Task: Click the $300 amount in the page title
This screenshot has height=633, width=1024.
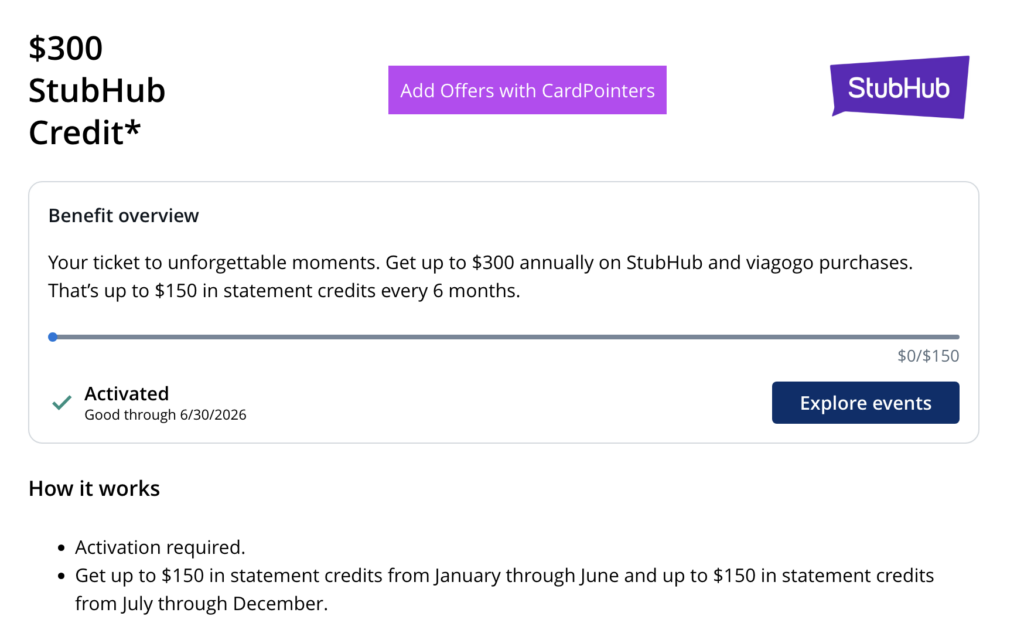Action: click(x=66, y=48)
